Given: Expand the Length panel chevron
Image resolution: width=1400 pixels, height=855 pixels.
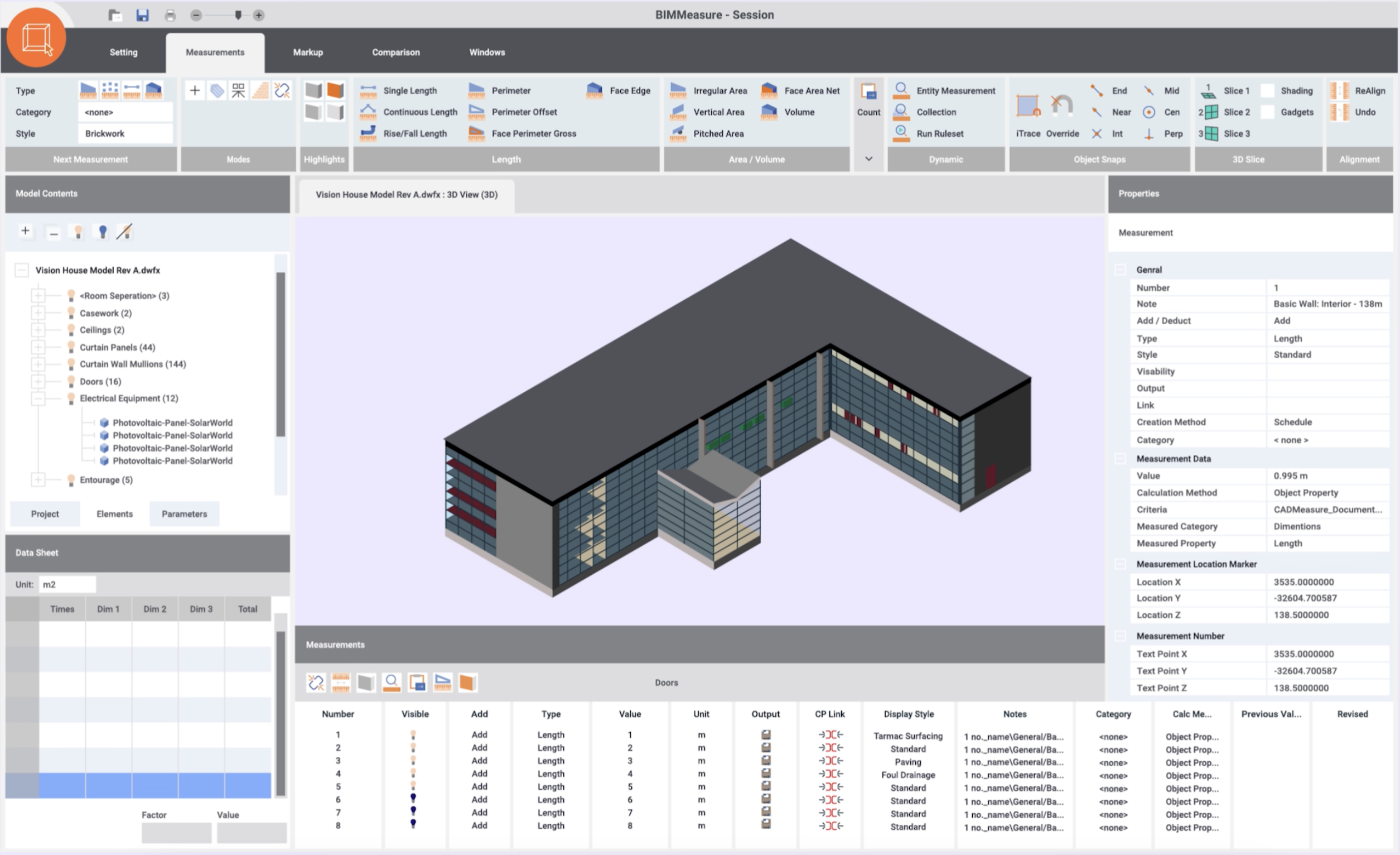Looking at the screenshot, I should [x=868, y=159].
